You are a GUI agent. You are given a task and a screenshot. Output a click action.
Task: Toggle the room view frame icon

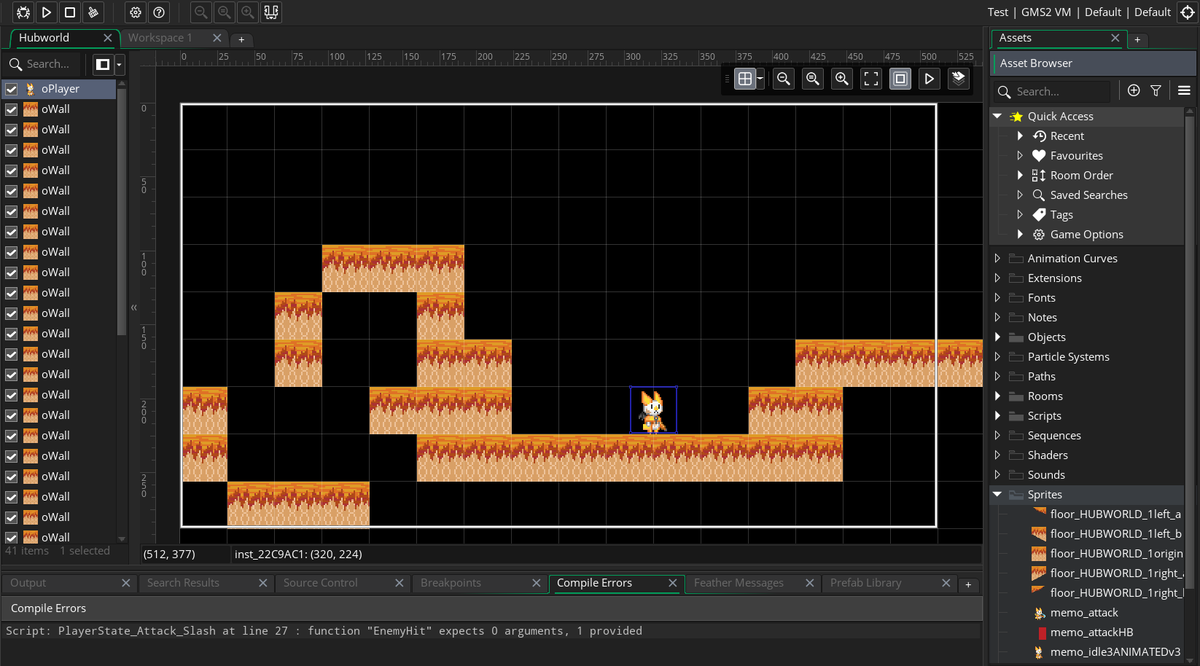[900, 78]
